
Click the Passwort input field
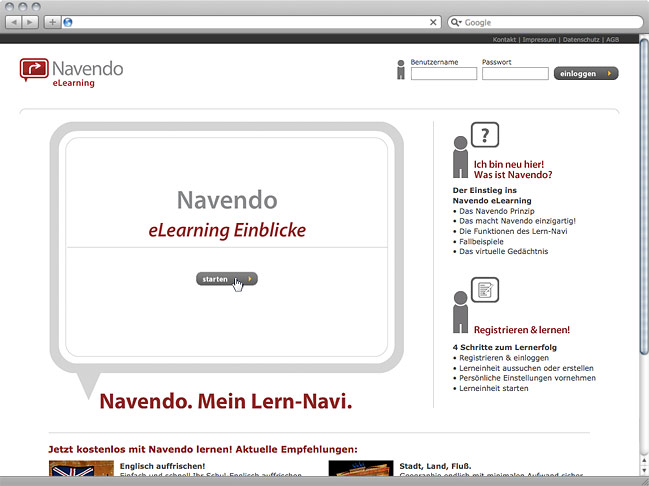515,74
